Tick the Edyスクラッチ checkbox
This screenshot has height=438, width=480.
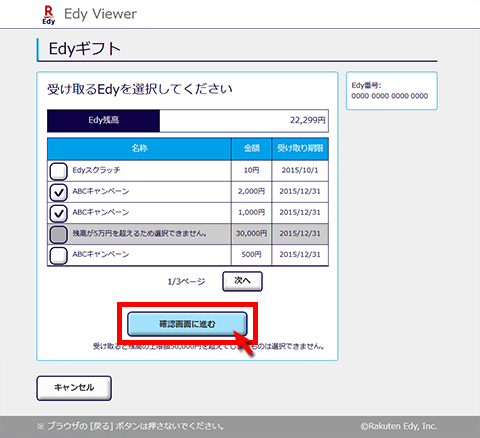point(58,171)
